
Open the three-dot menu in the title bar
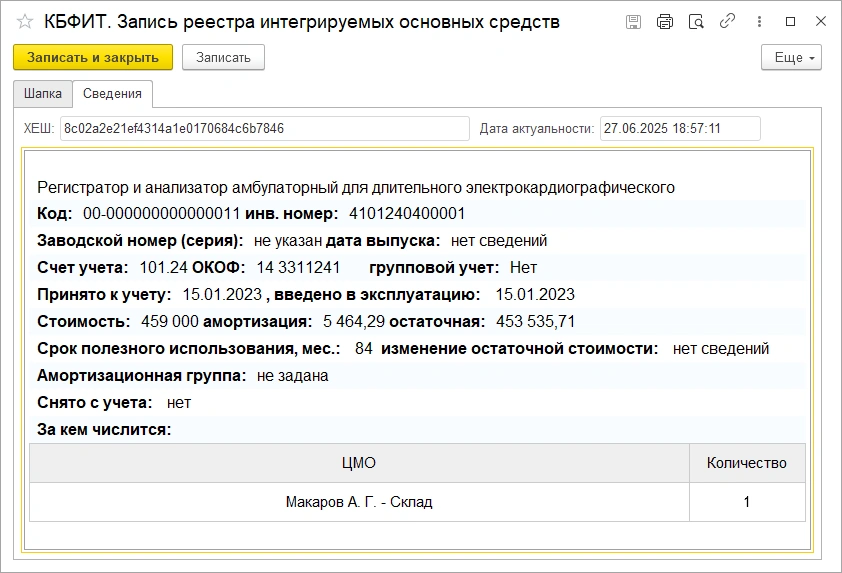(759, 22)
